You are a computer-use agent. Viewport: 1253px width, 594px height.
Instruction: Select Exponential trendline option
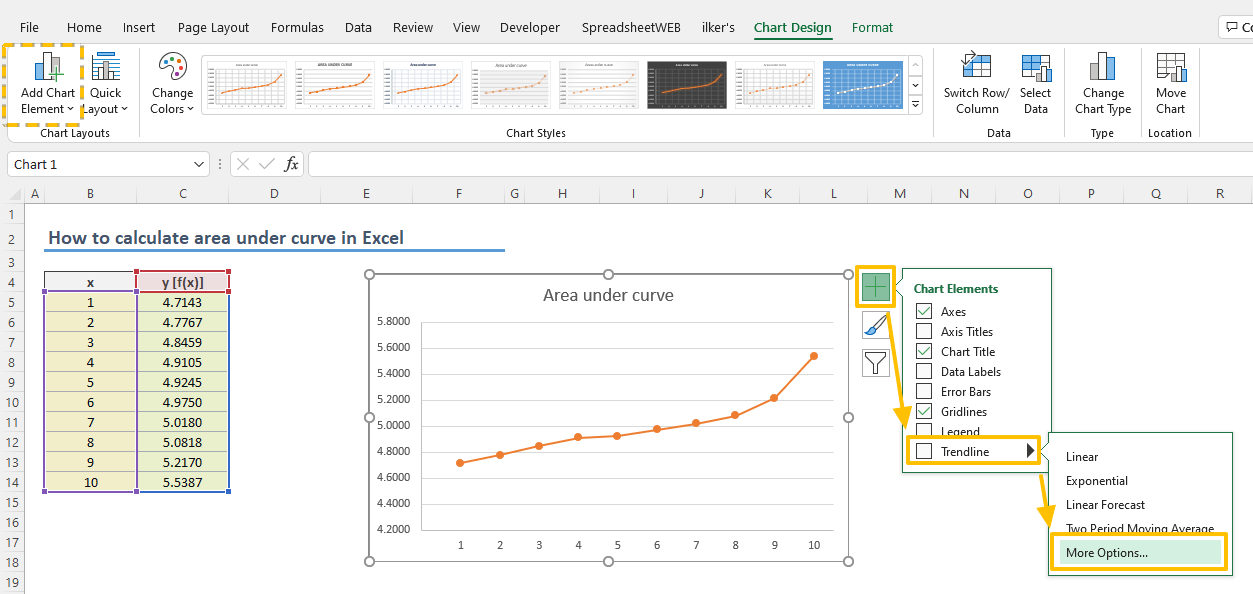(1096, 480)
